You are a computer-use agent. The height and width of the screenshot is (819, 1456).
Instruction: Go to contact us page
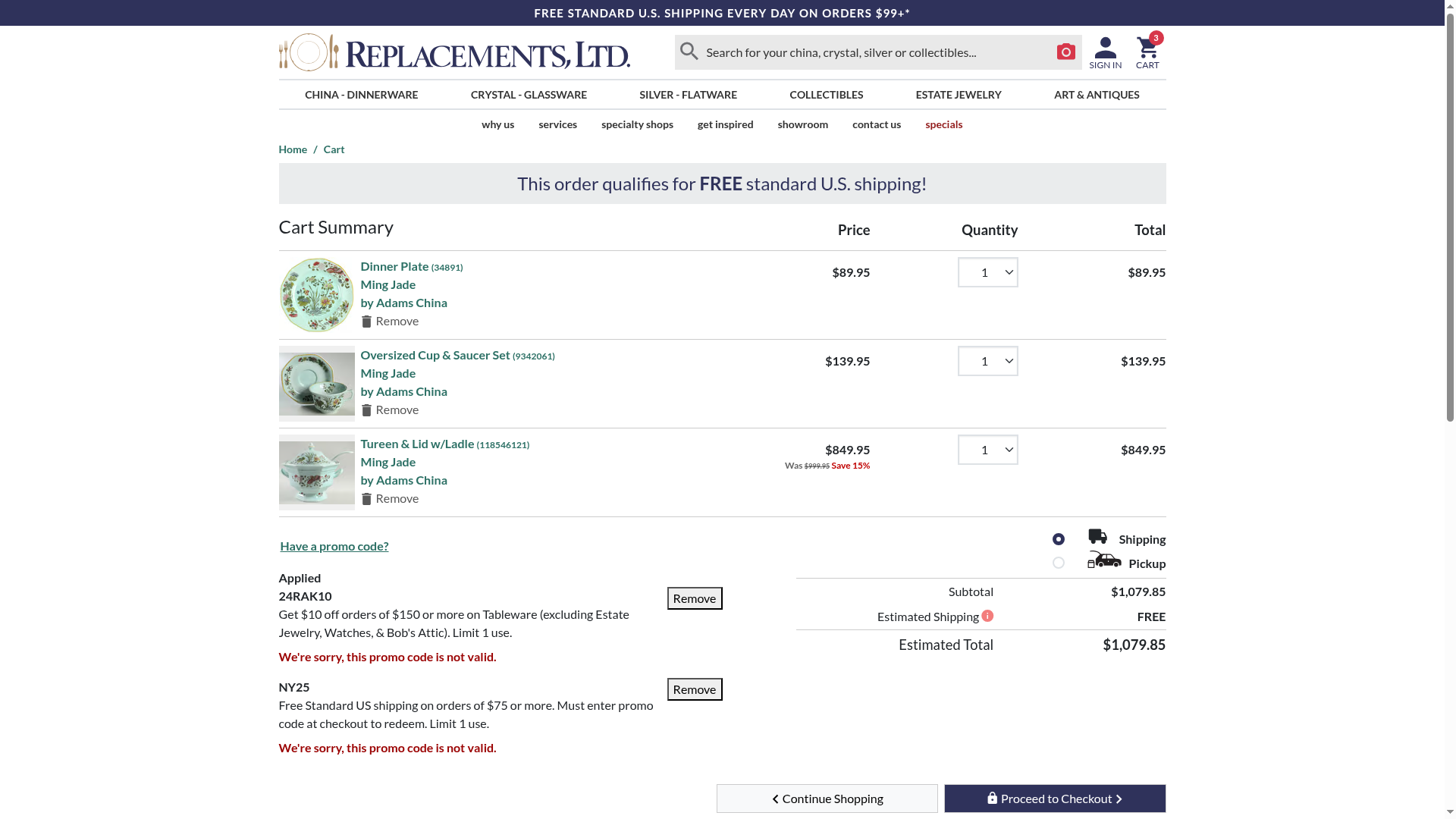point(876,124)
